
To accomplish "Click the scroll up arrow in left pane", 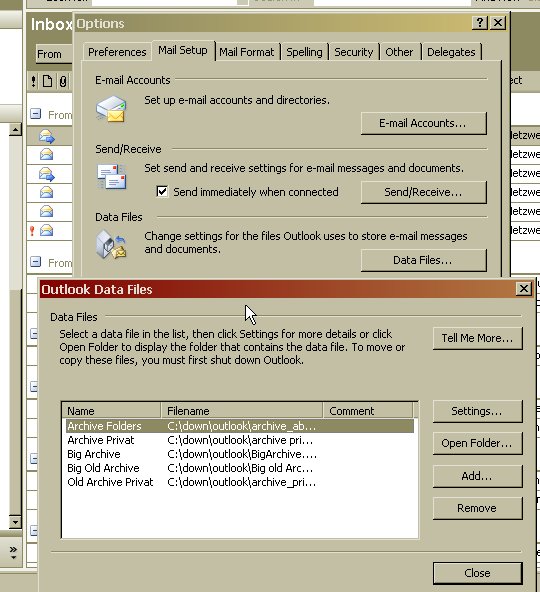I will click(15, 130).
